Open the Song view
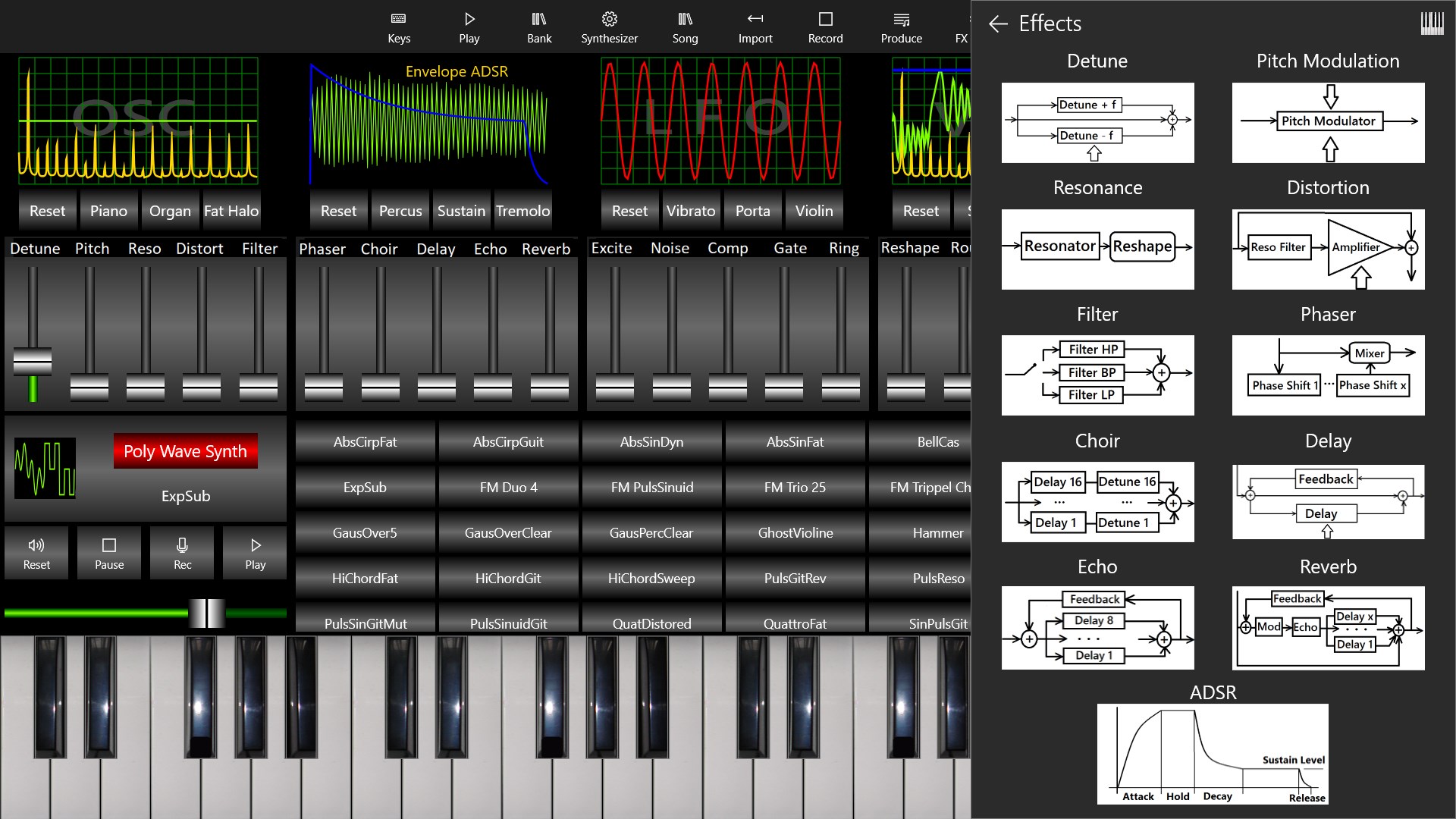This screenshot has height=819, width=1456. [685, 27]
